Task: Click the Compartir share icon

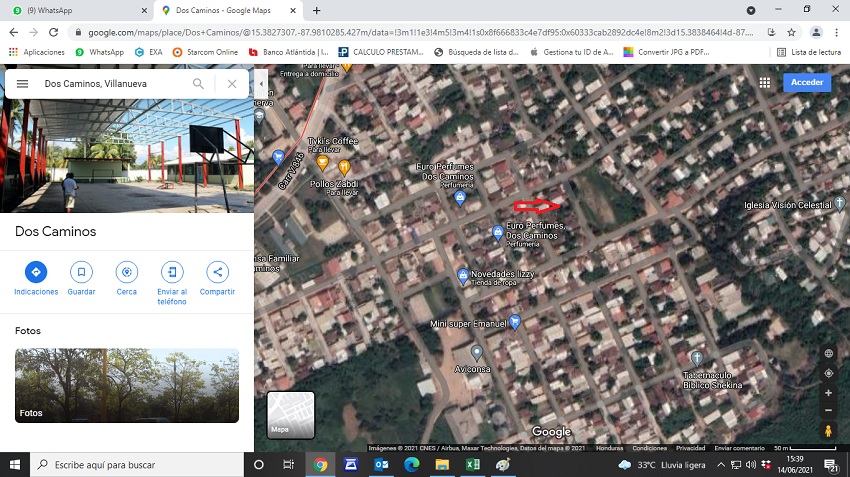Action: click(217, 272)
